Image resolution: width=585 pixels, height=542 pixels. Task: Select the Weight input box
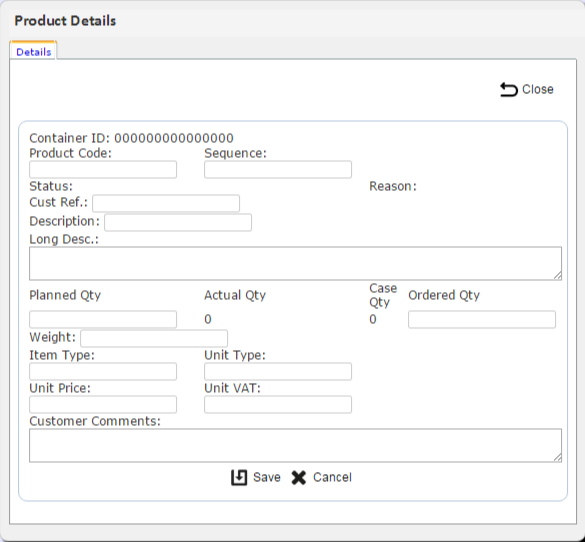pyautogui.click(x=154, y=338)
